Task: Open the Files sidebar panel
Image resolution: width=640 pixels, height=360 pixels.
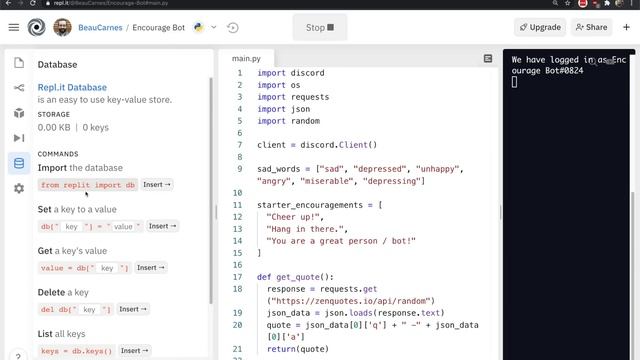Action: [x=19, y=63]
